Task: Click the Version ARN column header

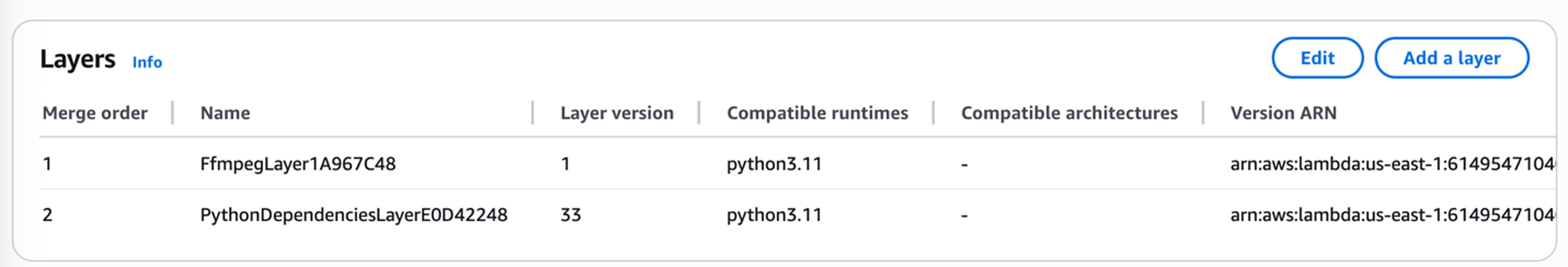Action: pos(1283,113)
